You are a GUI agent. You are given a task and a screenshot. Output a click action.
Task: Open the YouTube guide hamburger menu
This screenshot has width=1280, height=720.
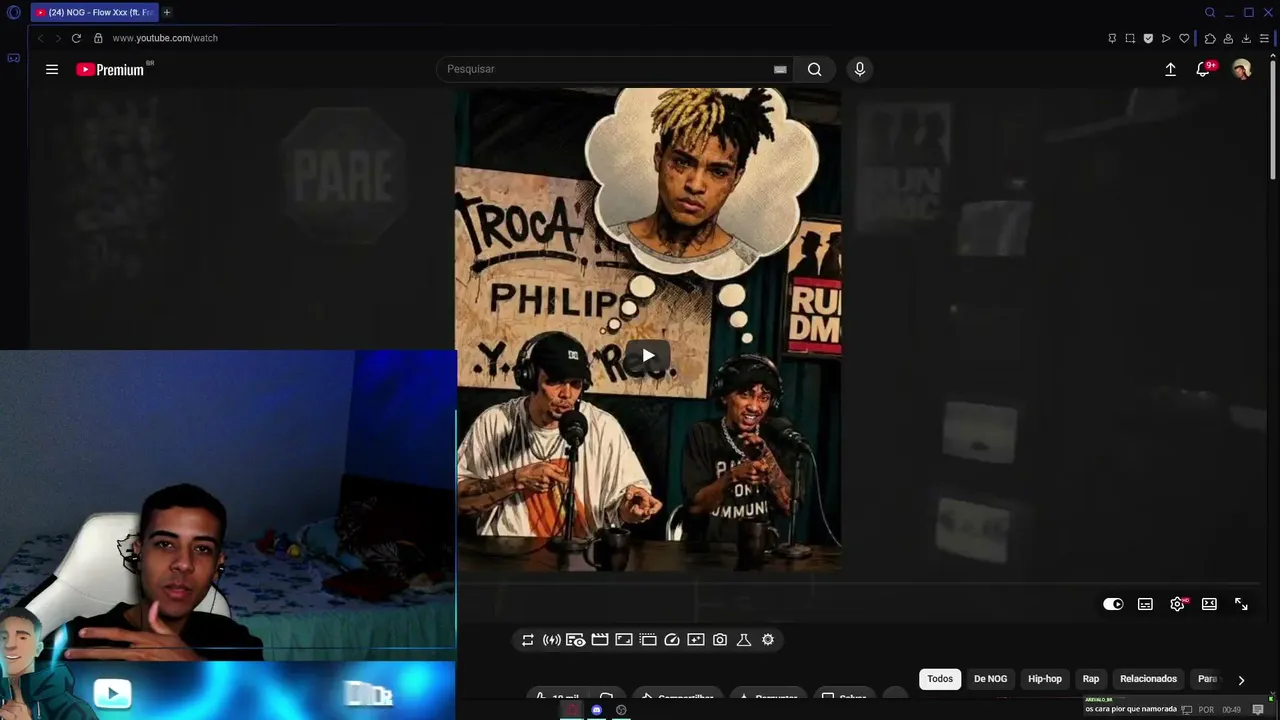pos(52,69)
